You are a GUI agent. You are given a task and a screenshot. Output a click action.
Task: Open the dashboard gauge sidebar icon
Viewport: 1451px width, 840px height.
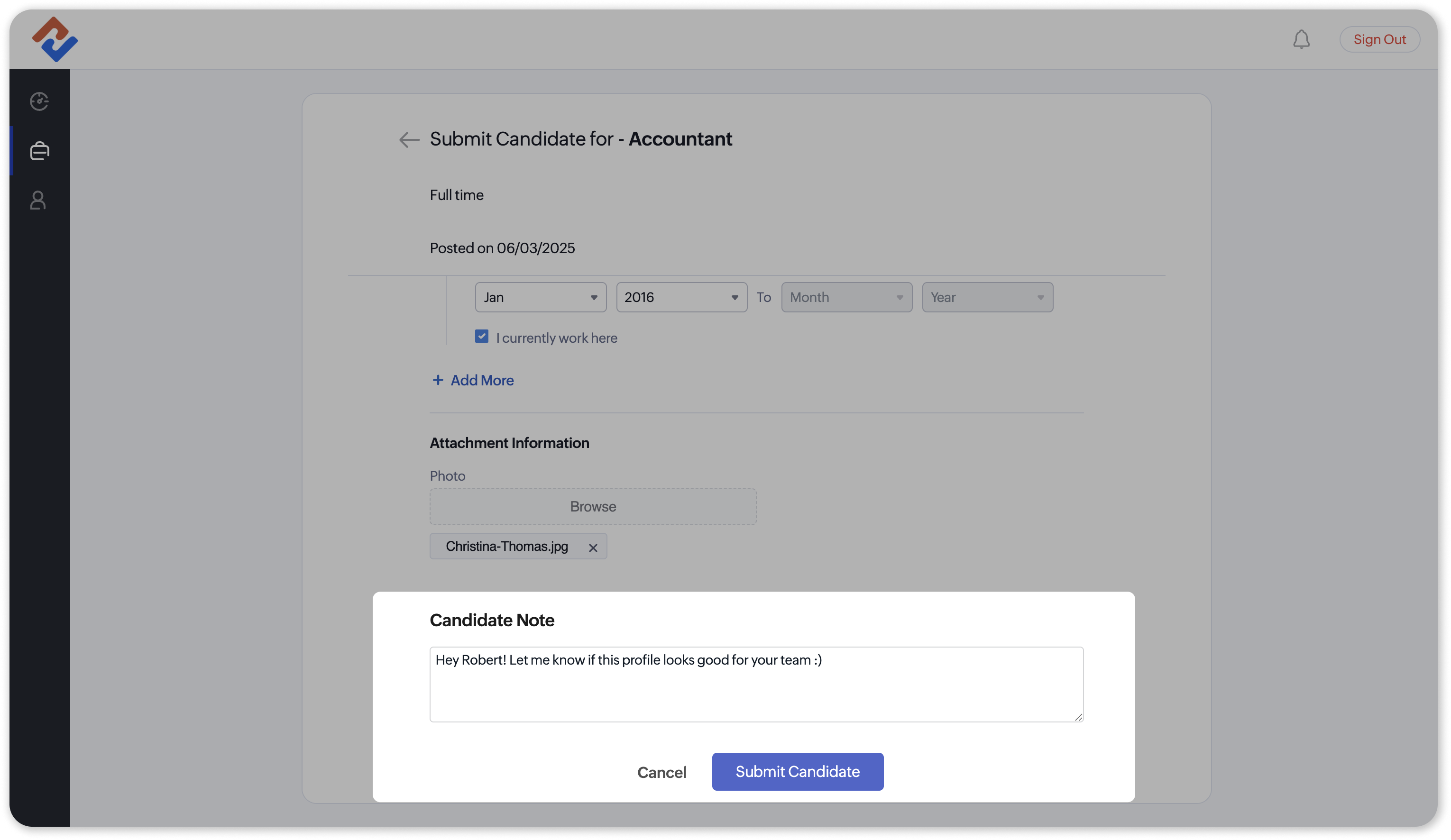pos(39,101)
